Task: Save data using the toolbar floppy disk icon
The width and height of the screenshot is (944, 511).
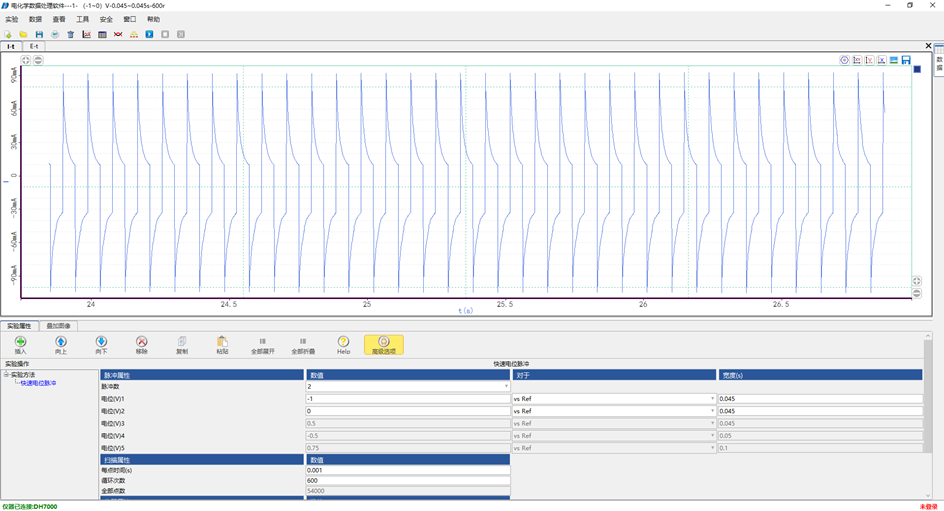Action: [39, 34]
